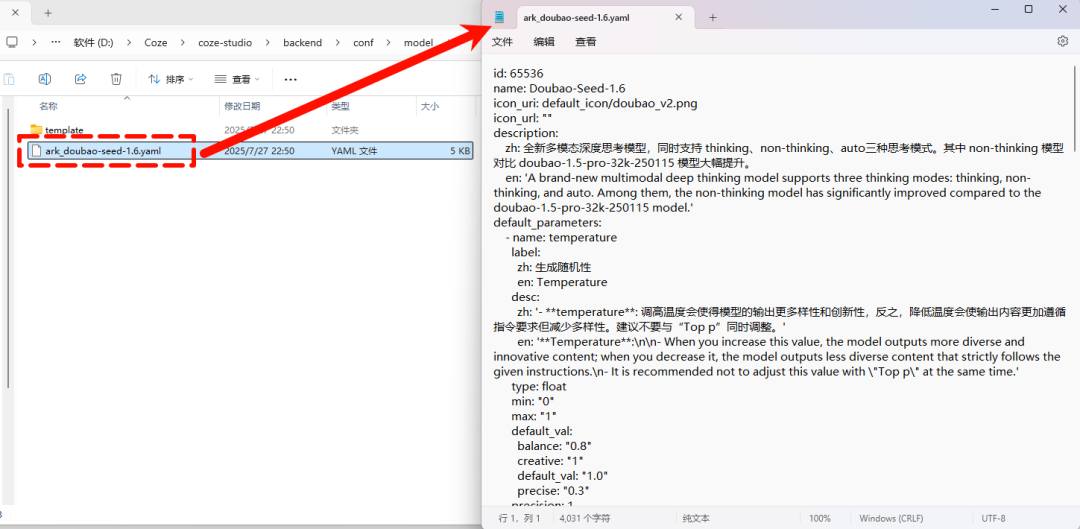Click the 'balance: "0.8"' line

[554, 446]
